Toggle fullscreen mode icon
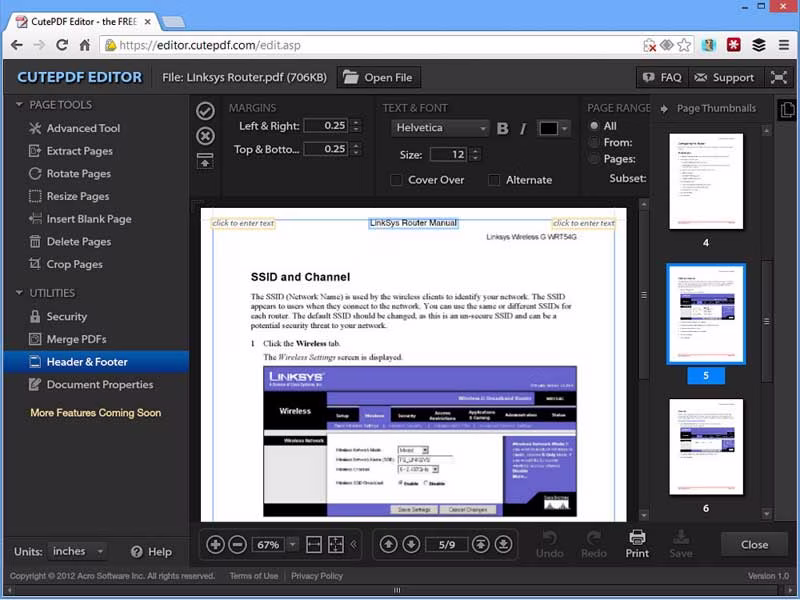Image resolution: width=800 pixels, height=600 pixels. (779, 78)
